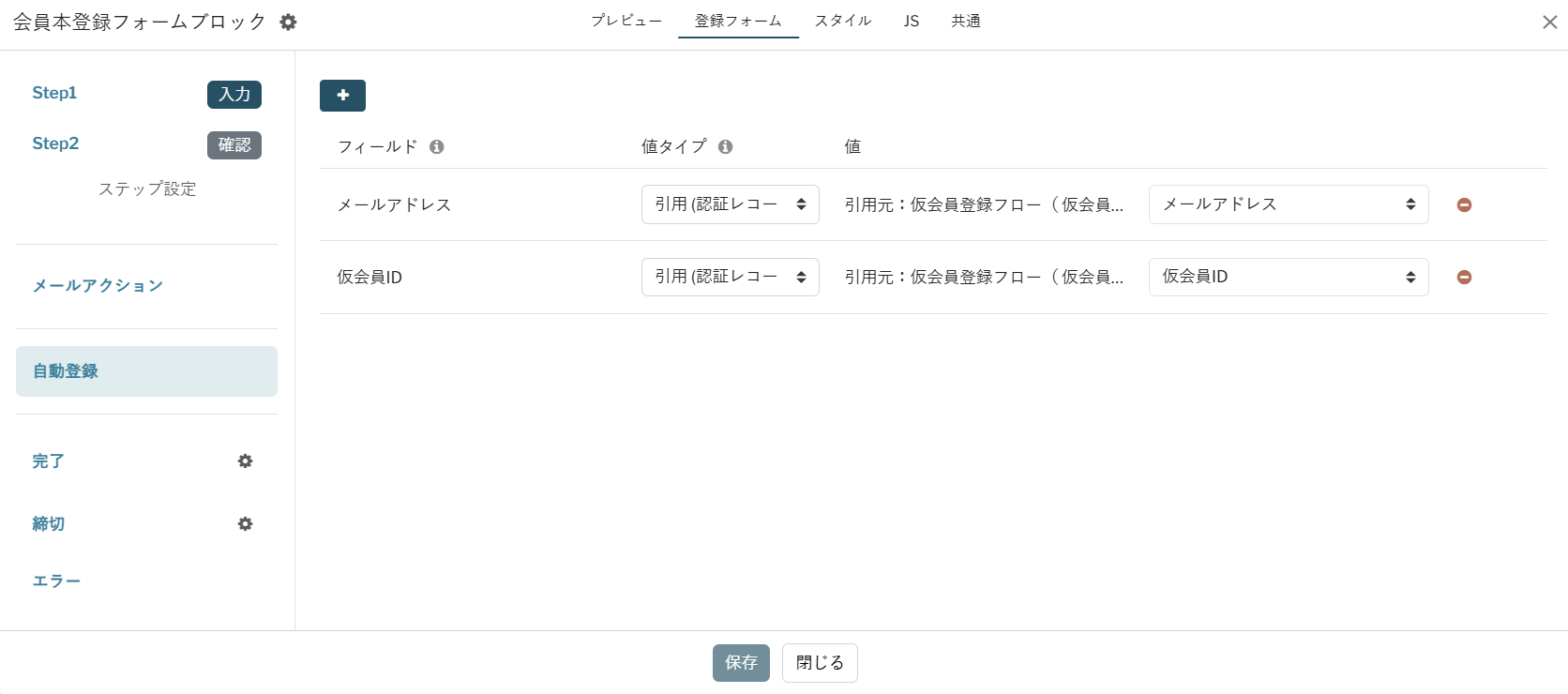Viewport: 1568px width, 694px height.
Task: Click the plus button to add a field
Action: pos(342,95)
